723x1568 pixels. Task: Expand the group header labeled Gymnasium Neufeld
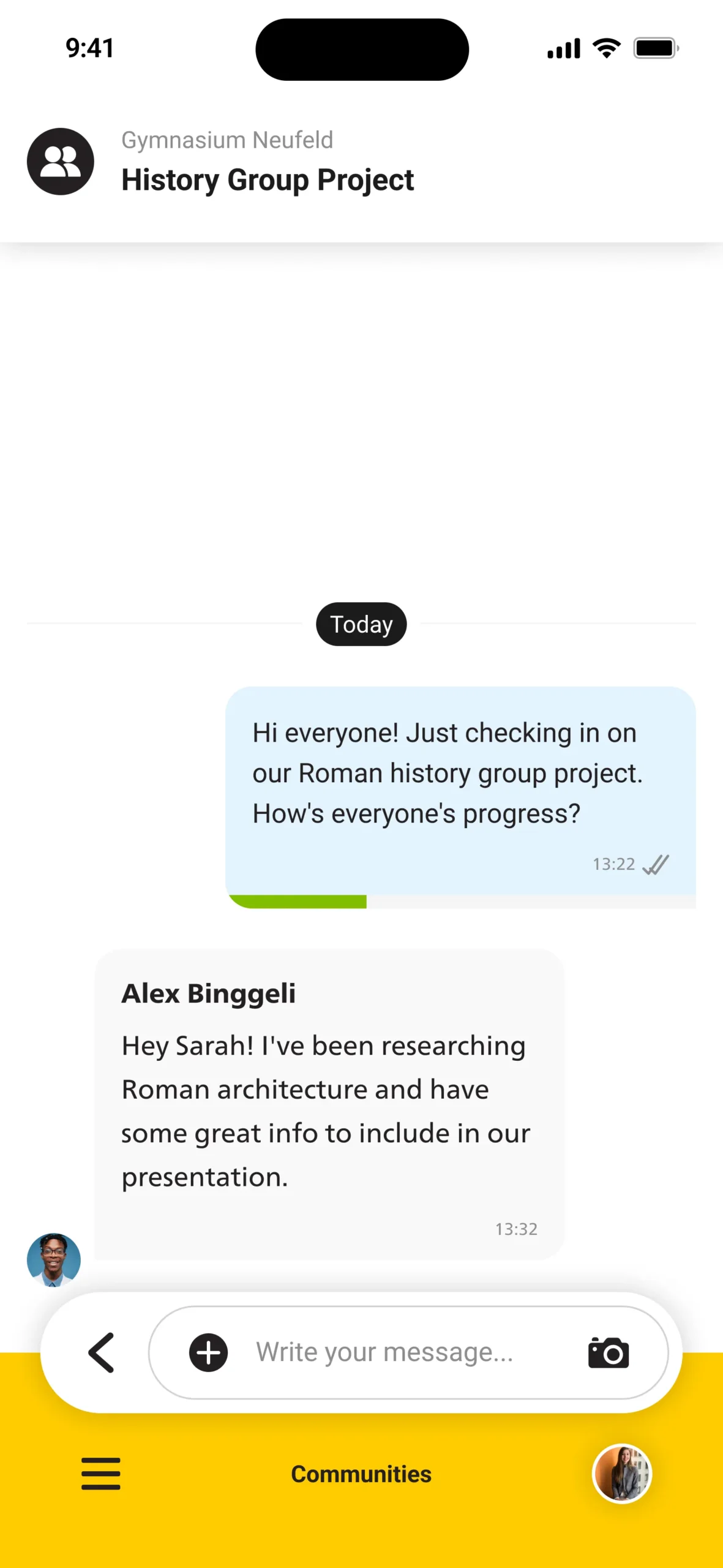[x=227, y=140]
